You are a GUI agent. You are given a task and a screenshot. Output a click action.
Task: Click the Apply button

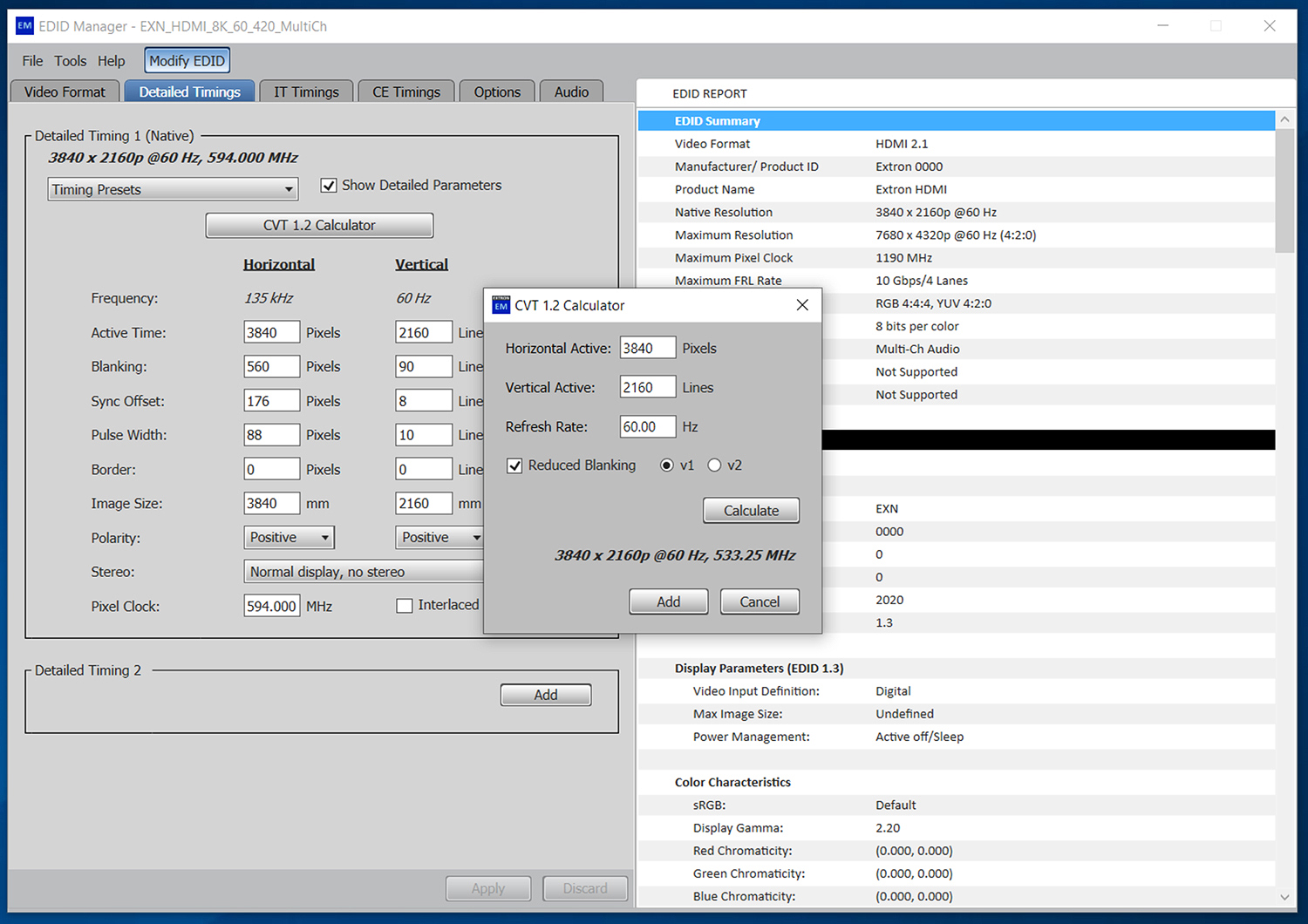488,888
